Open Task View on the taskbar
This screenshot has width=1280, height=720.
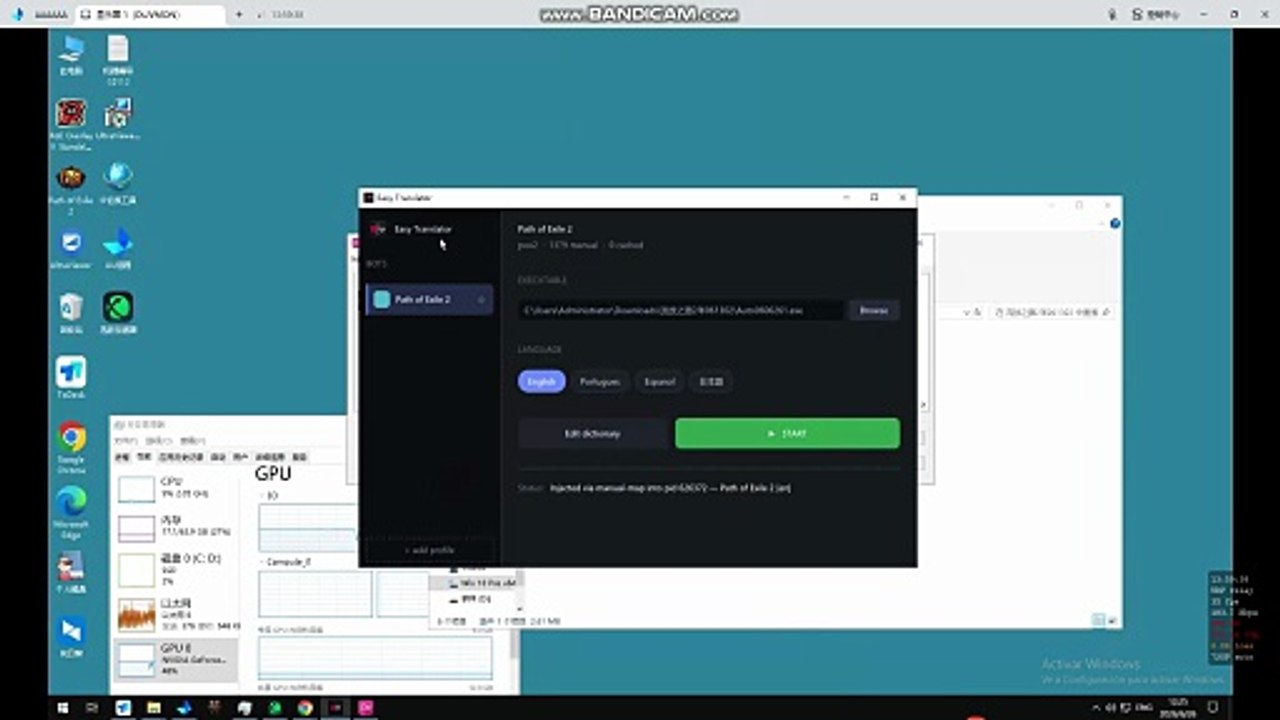pyautogui.click(x=93, y=708)
